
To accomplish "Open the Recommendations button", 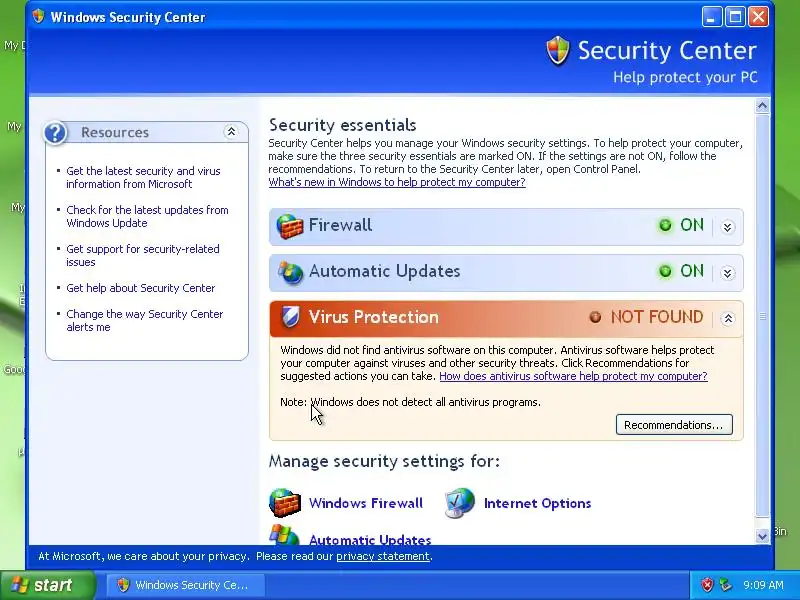I will (x=674, y=425).
